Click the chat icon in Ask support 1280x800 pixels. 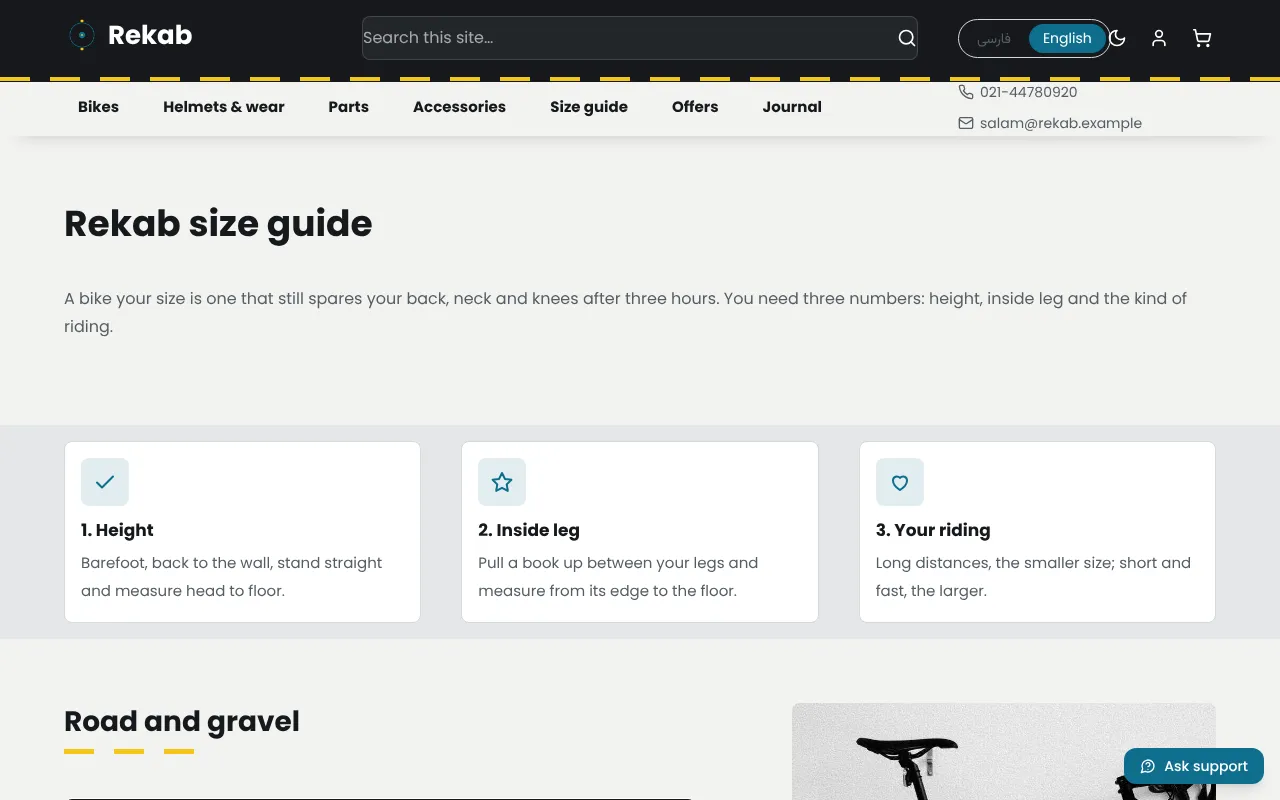pyautogui.click(x=1148, y=766)
